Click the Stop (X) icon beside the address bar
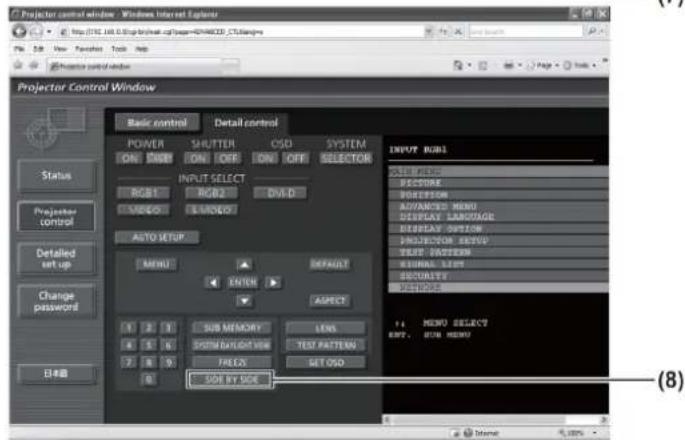 (458, 31)
